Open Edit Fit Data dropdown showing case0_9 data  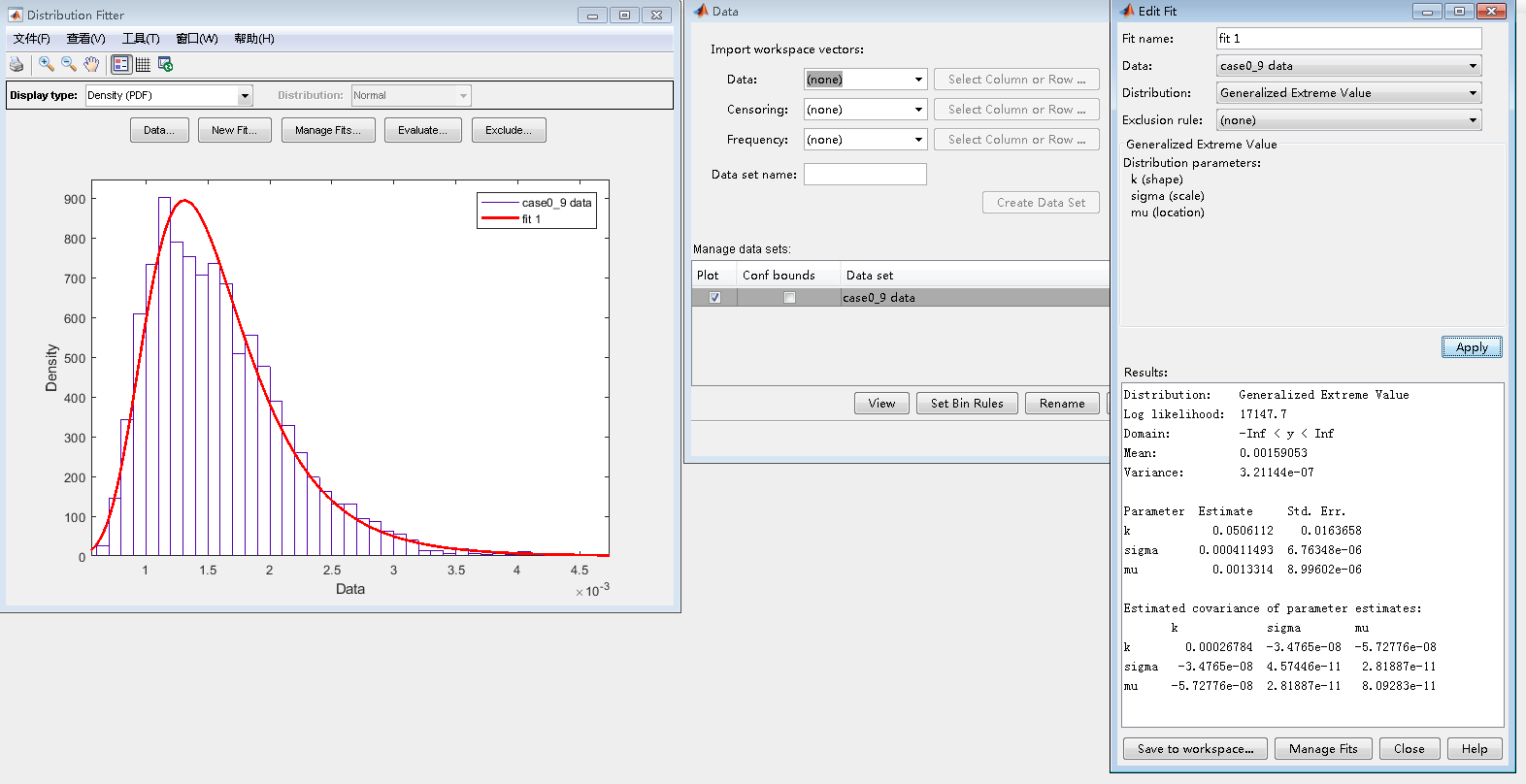pos(1349,66)
